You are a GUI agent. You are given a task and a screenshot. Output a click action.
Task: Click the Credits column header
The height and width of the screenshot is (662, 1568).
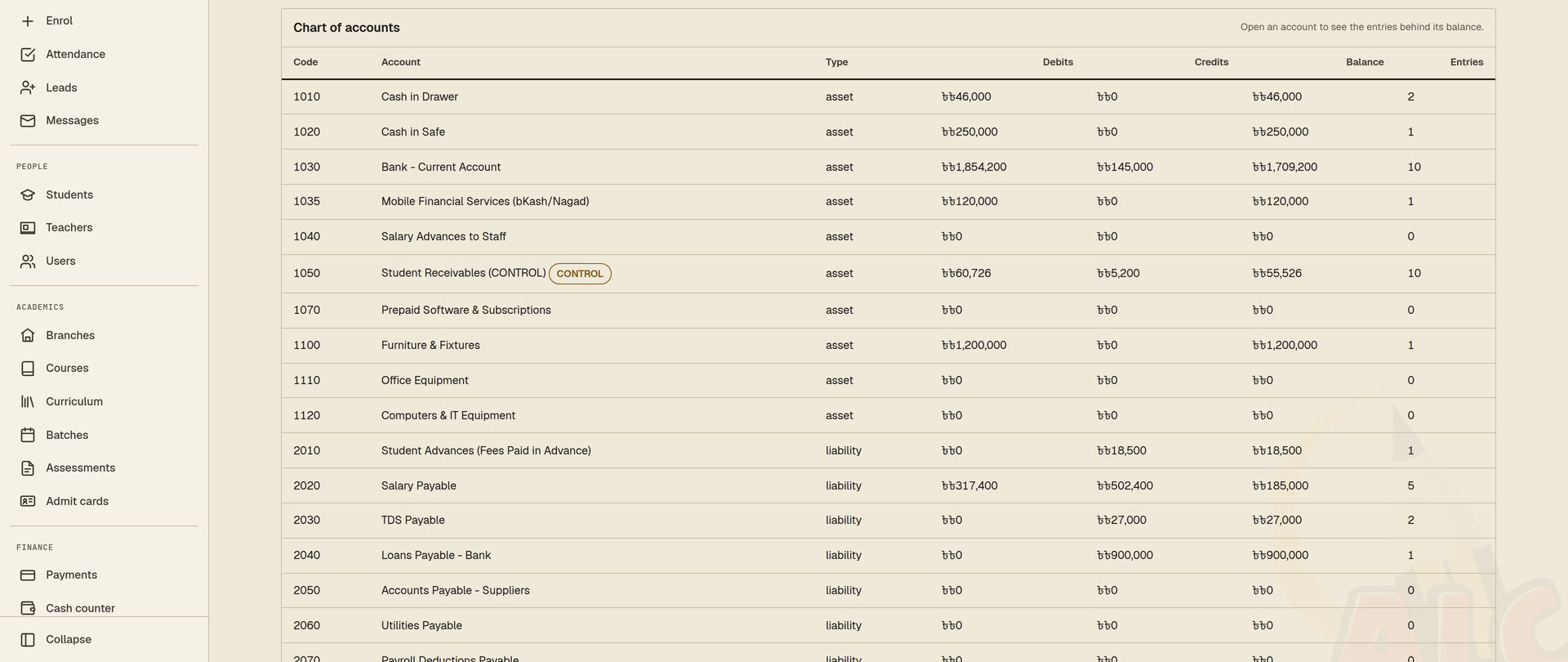tap(1211, 62)
